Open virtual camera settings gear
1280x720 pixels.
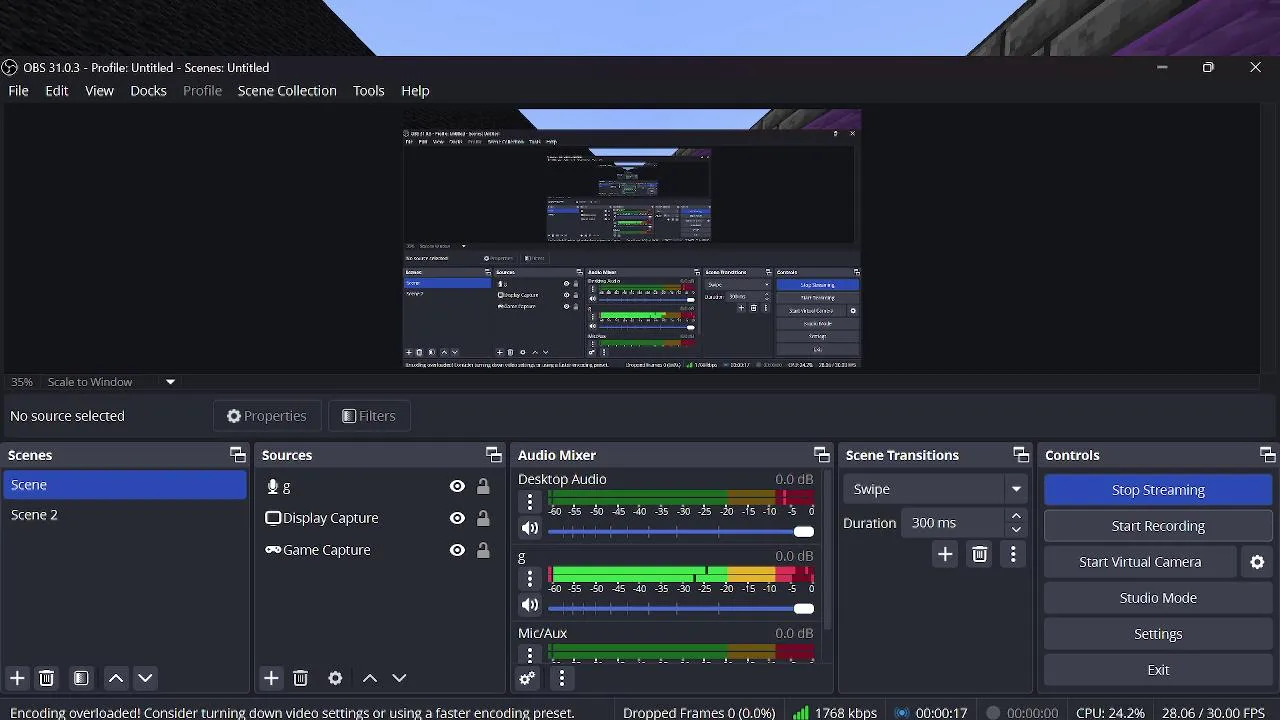pyautogui.click(x=1258, y=562)
